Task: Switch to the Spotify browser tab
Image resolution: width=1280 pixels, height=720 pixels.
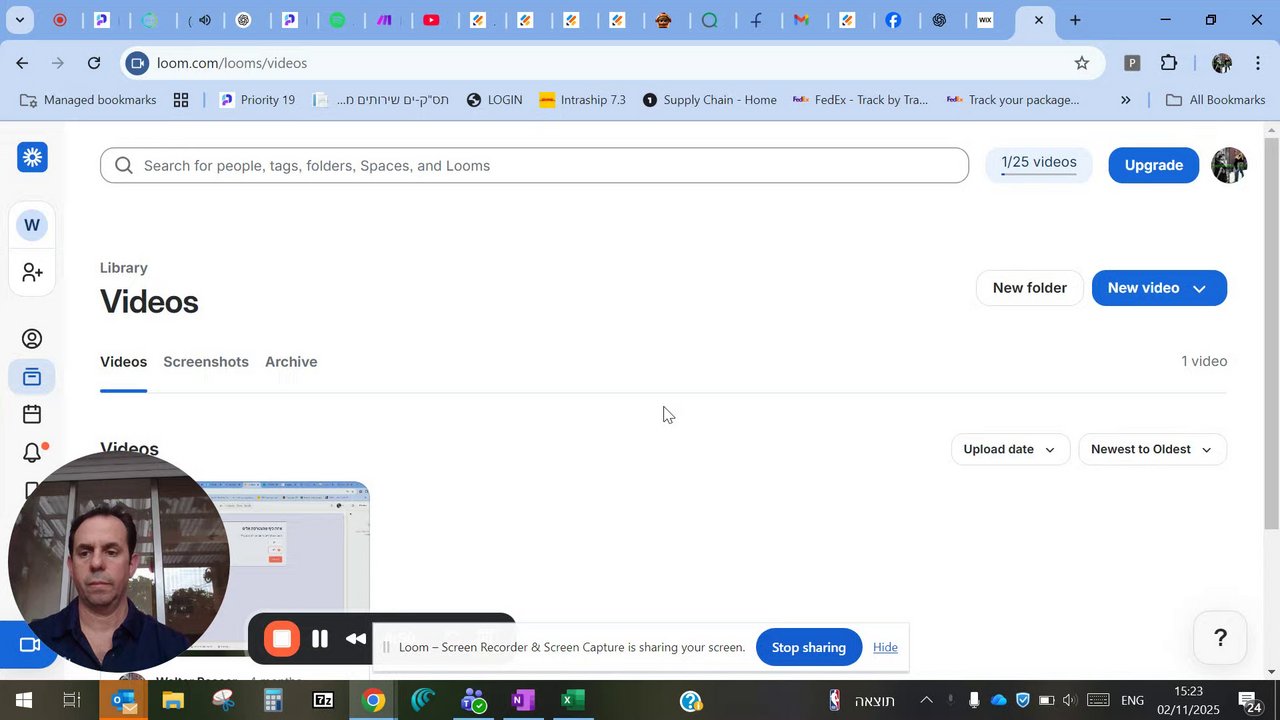Action: click(338, 20)
